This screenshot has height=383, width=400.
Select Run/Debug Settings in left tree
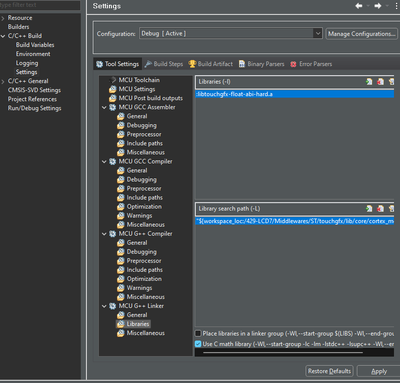(x=35, y=108)
